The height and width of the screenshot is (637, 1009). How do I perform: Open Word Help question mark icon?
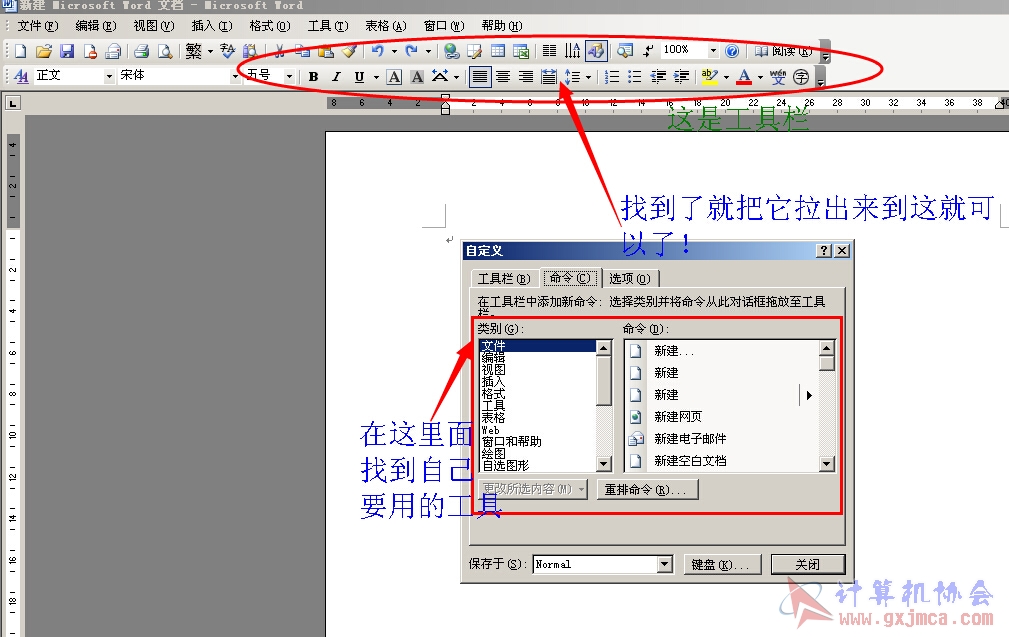[x=732, y=51]
